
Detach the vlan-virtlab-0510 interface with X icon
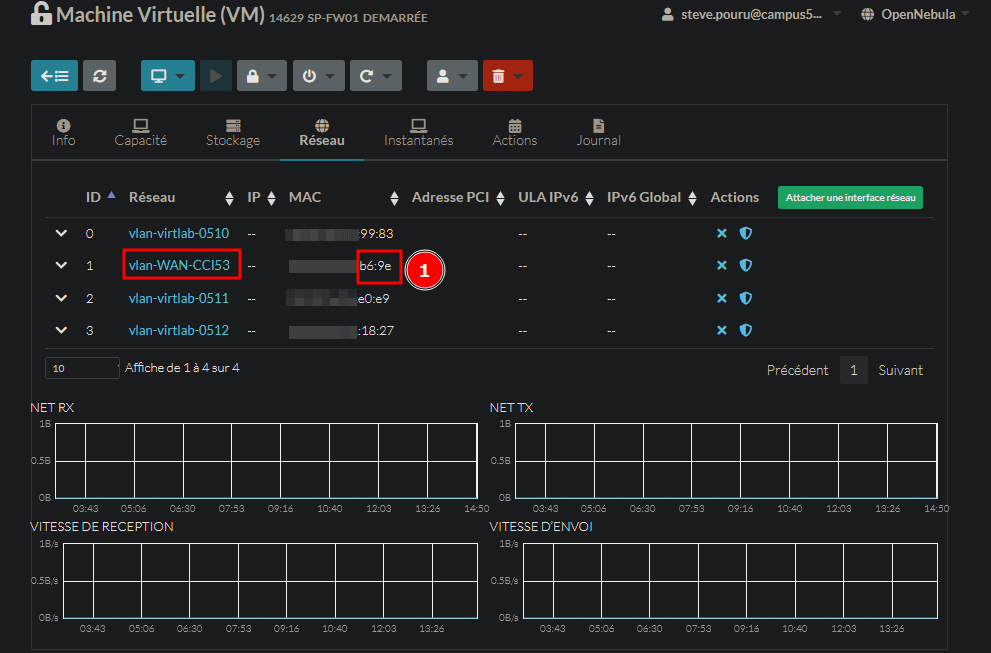coord(722,233)
